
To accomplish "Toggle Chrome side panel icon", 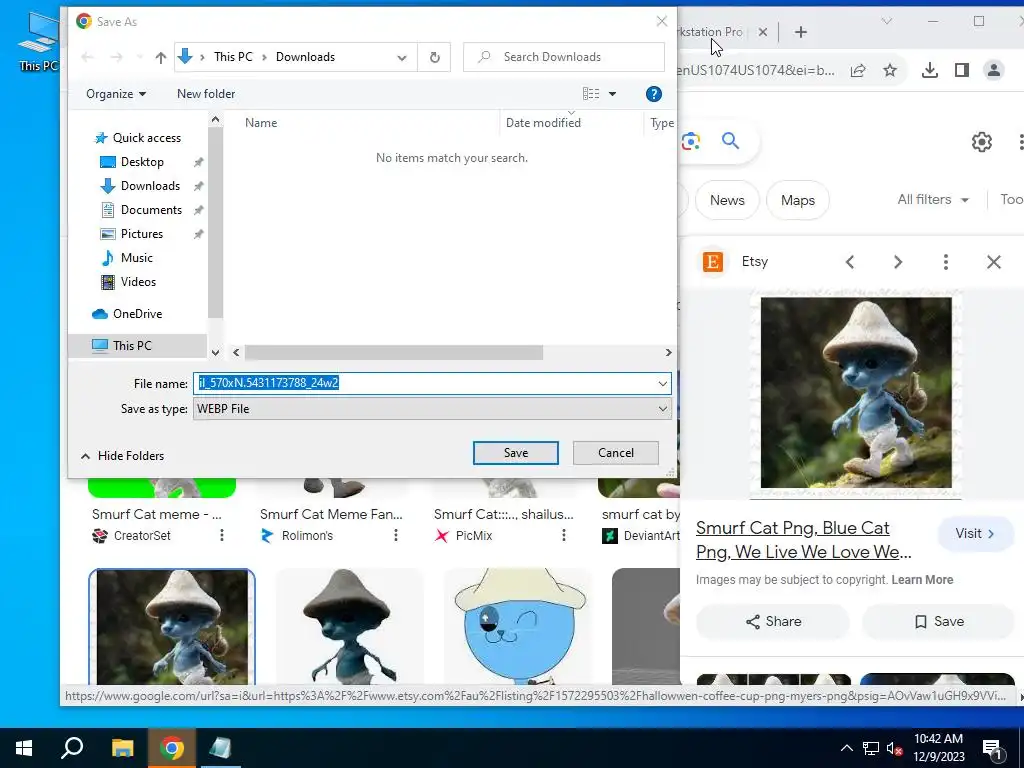I will [x=962, y=71].
